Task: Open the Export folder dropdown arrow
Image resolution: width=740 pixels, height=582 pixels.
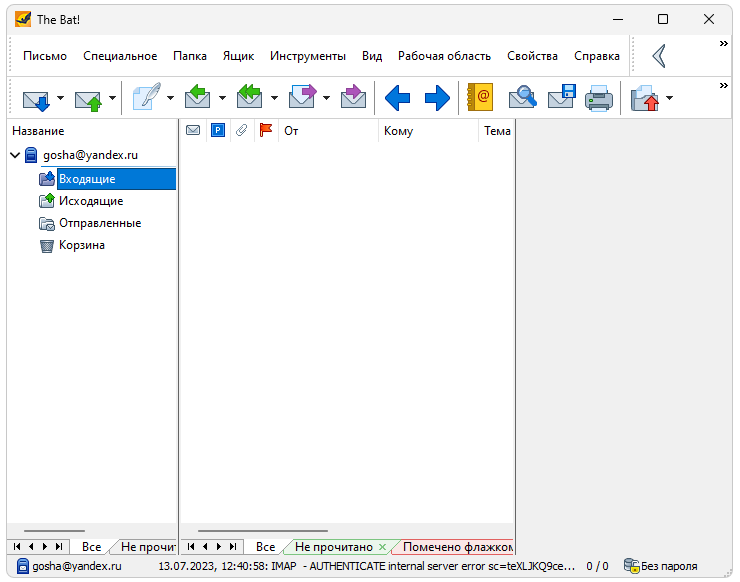Action: coord(669,98)
